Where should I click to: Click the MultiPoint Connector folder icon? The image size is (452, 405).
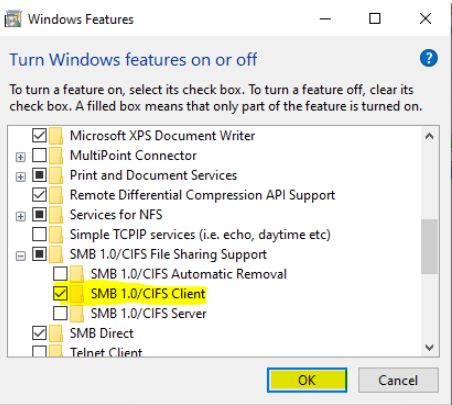coord(56,155)
